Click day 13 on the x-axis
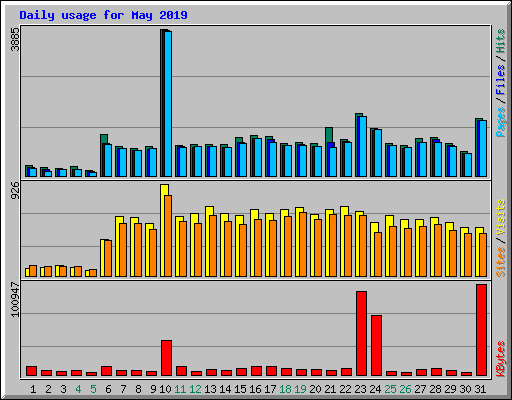This screenshot has width=512, height=400. [x=210, y=389]
